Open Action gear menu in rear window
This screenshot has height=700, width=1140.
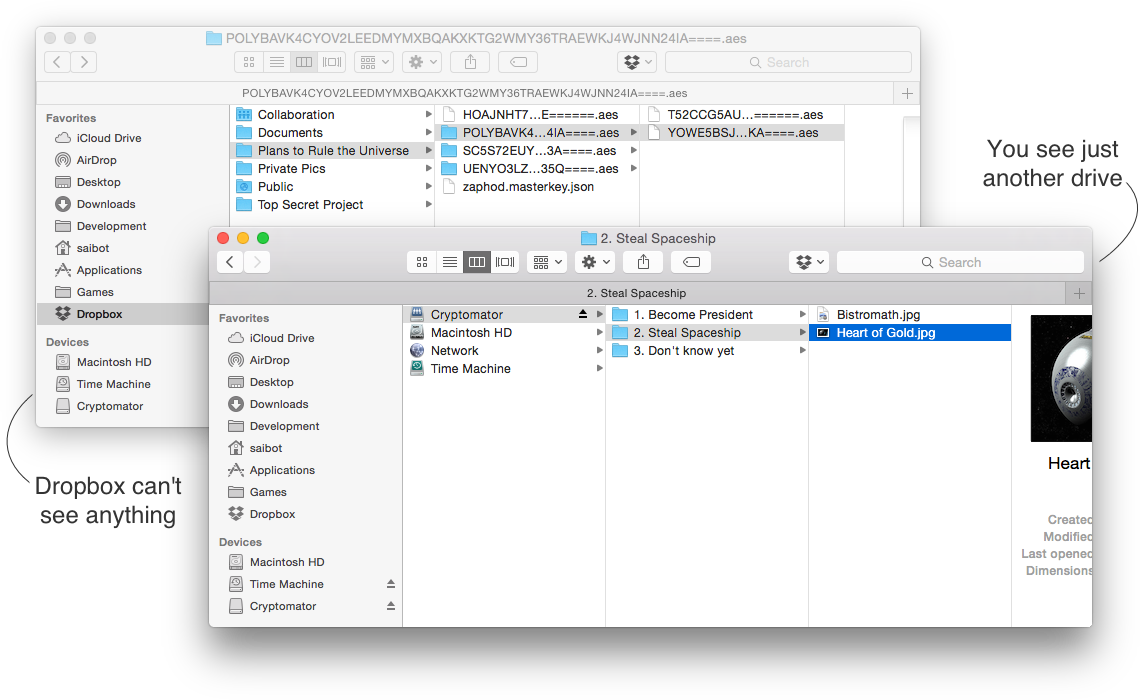click(422, 62)
